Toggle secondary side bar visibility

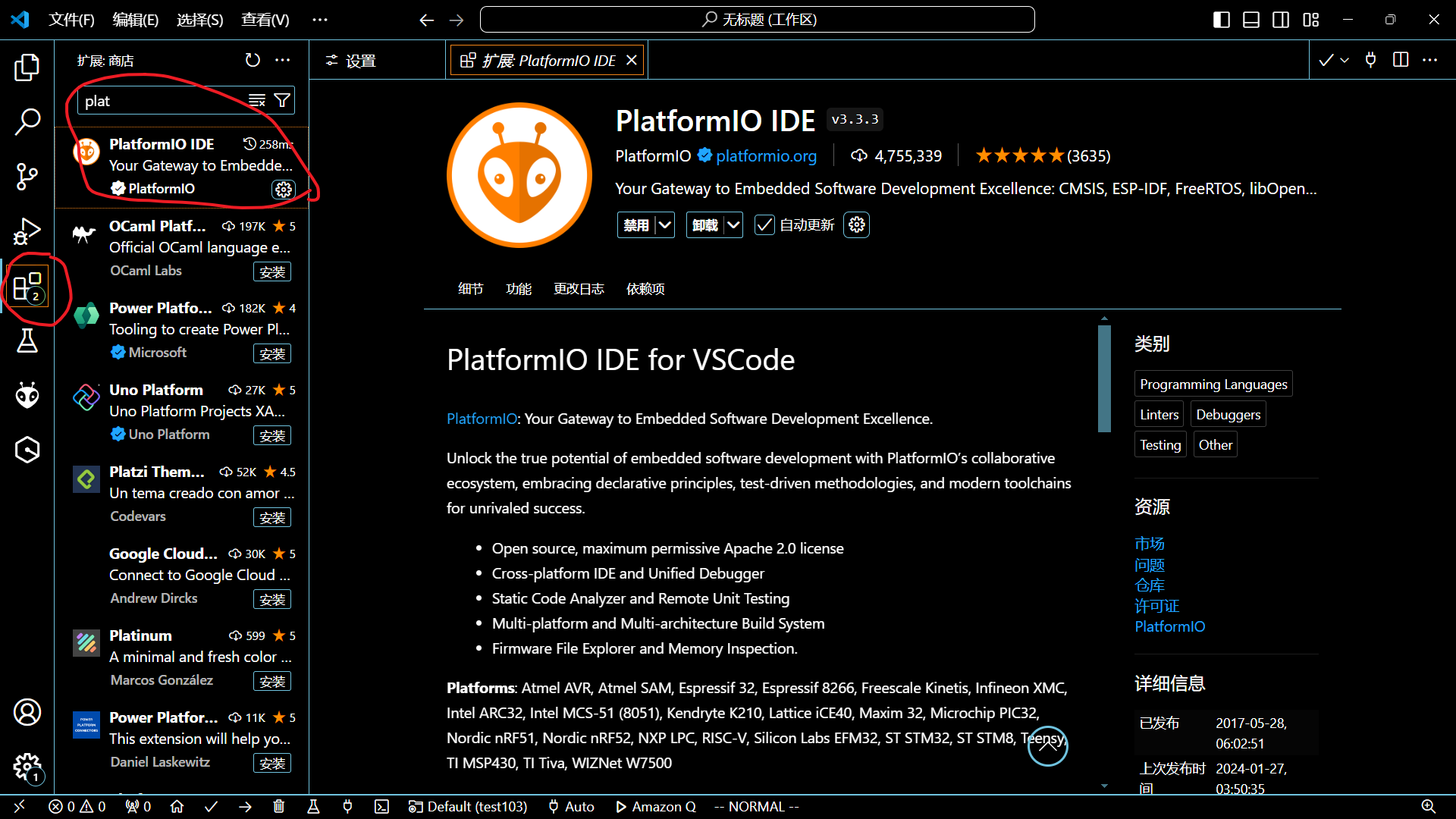click(x=1281, y=20)
